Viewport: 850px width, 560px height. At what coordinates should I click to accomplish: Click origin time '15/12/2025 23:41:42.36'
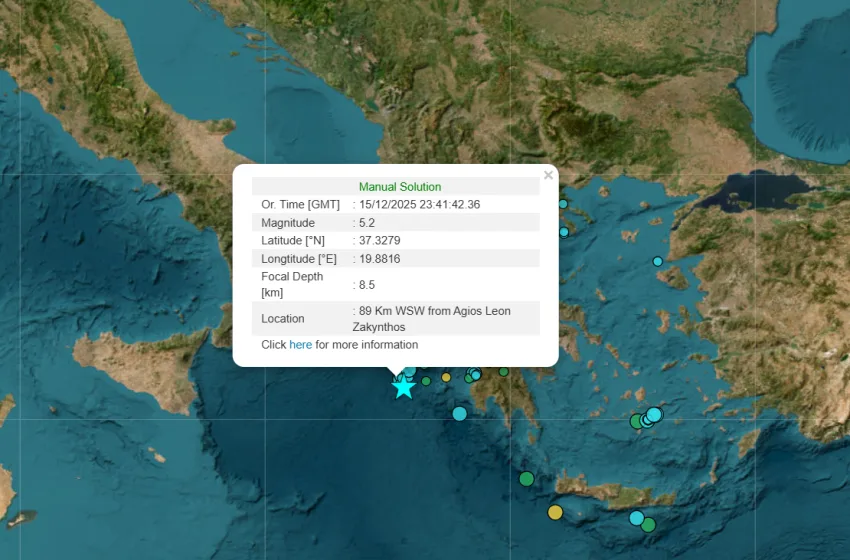click(x=420, y=204)
